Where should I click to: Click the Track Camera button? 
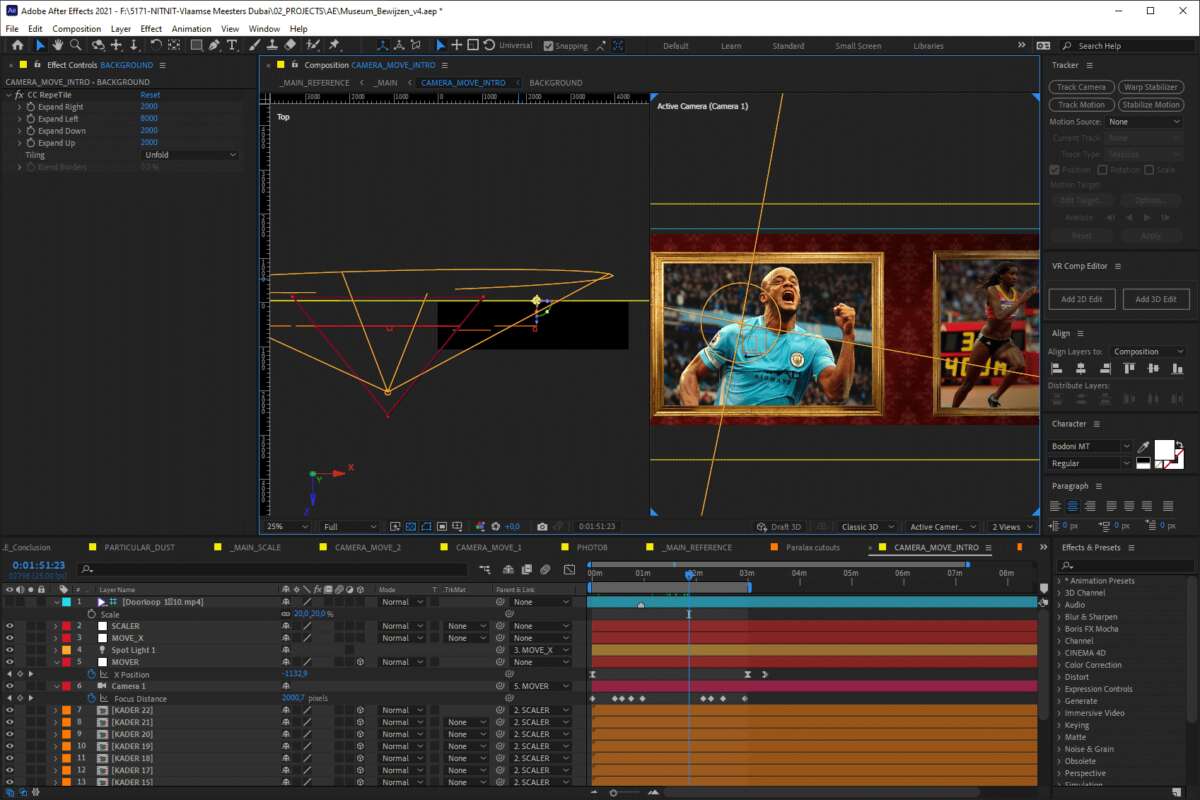tap(1081, 87)
